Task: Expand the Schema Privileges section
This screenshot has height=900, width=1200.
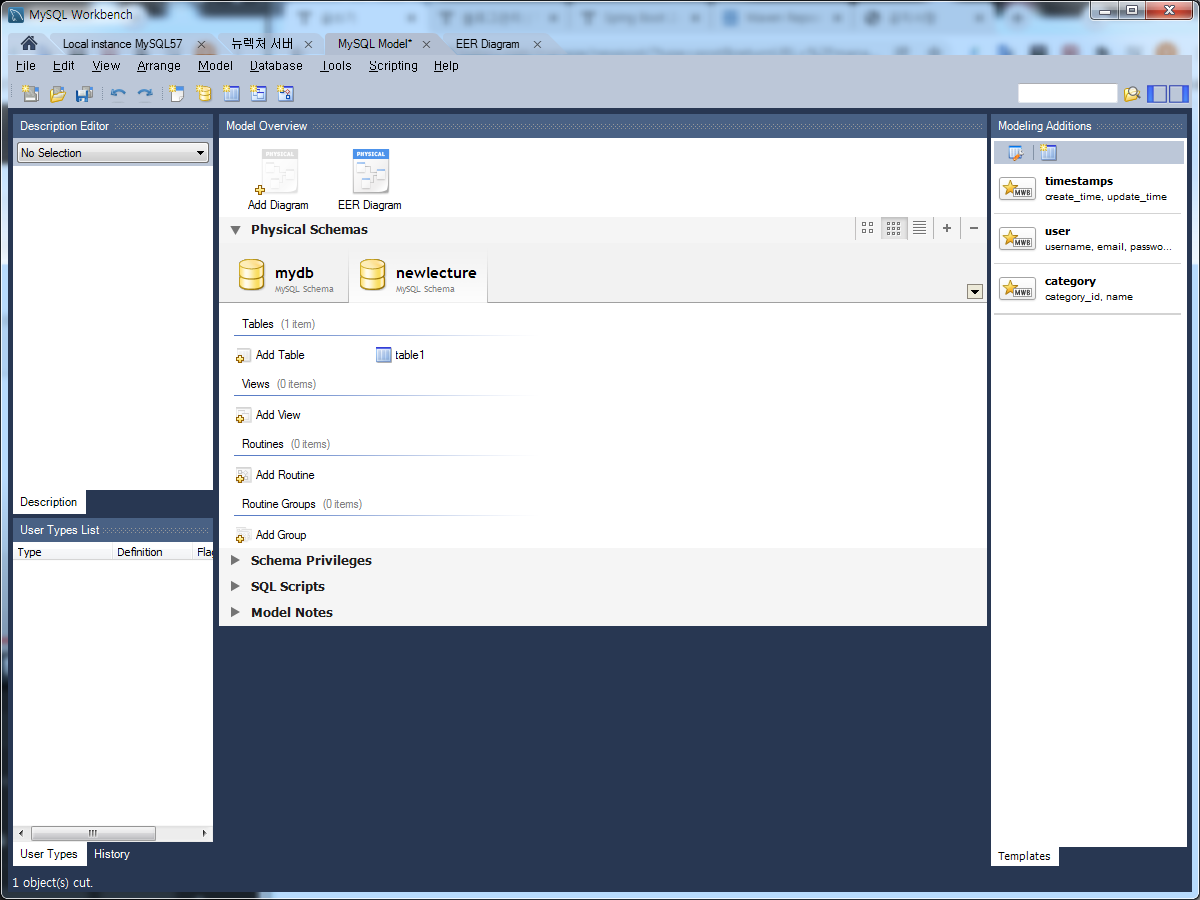Action: pos(236,560)
